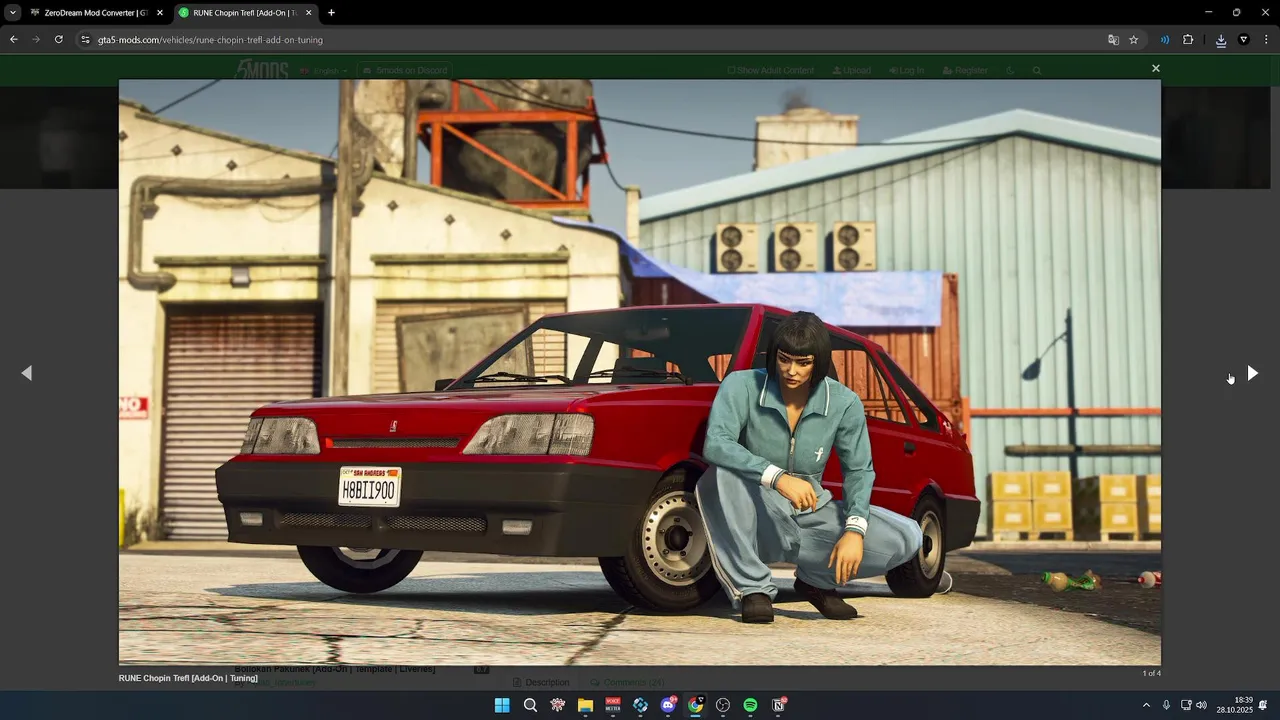Open Discord from the taskbar
This screenshot has width=1280, height=720.
click(668, 705)
